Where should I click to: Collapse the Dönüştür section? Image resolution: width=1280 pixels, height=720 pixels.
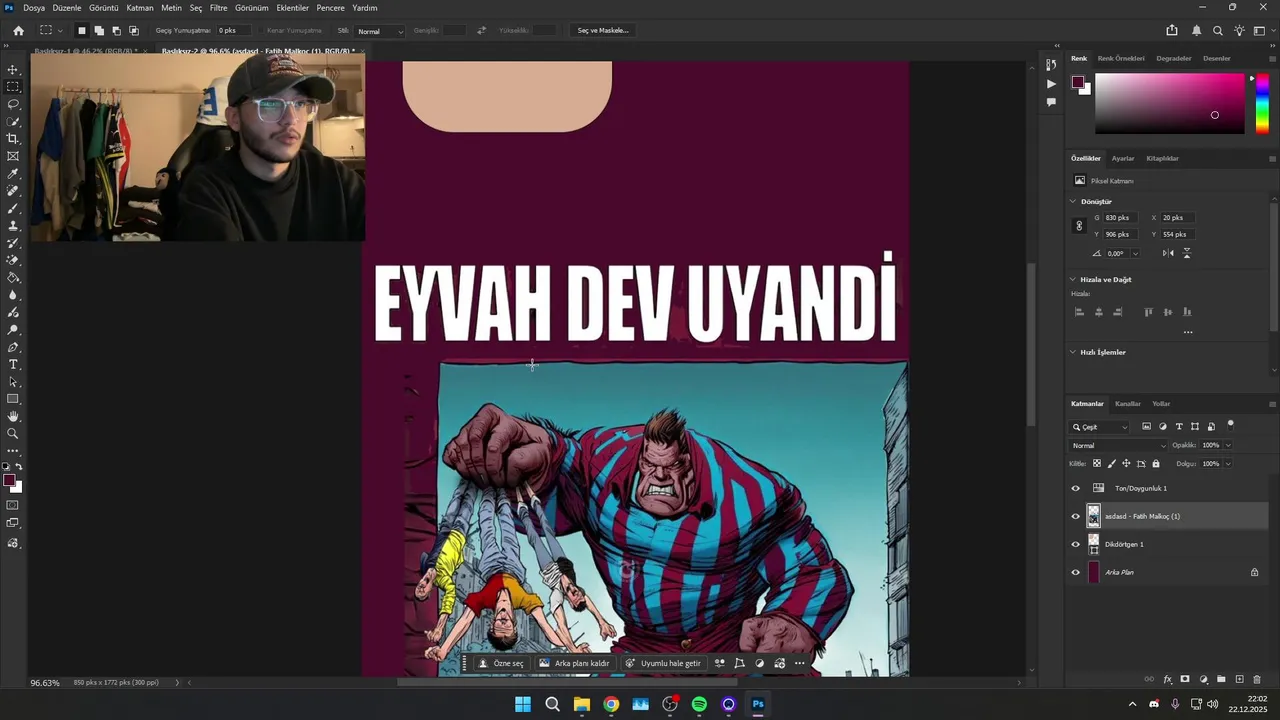pos(1073,201)
